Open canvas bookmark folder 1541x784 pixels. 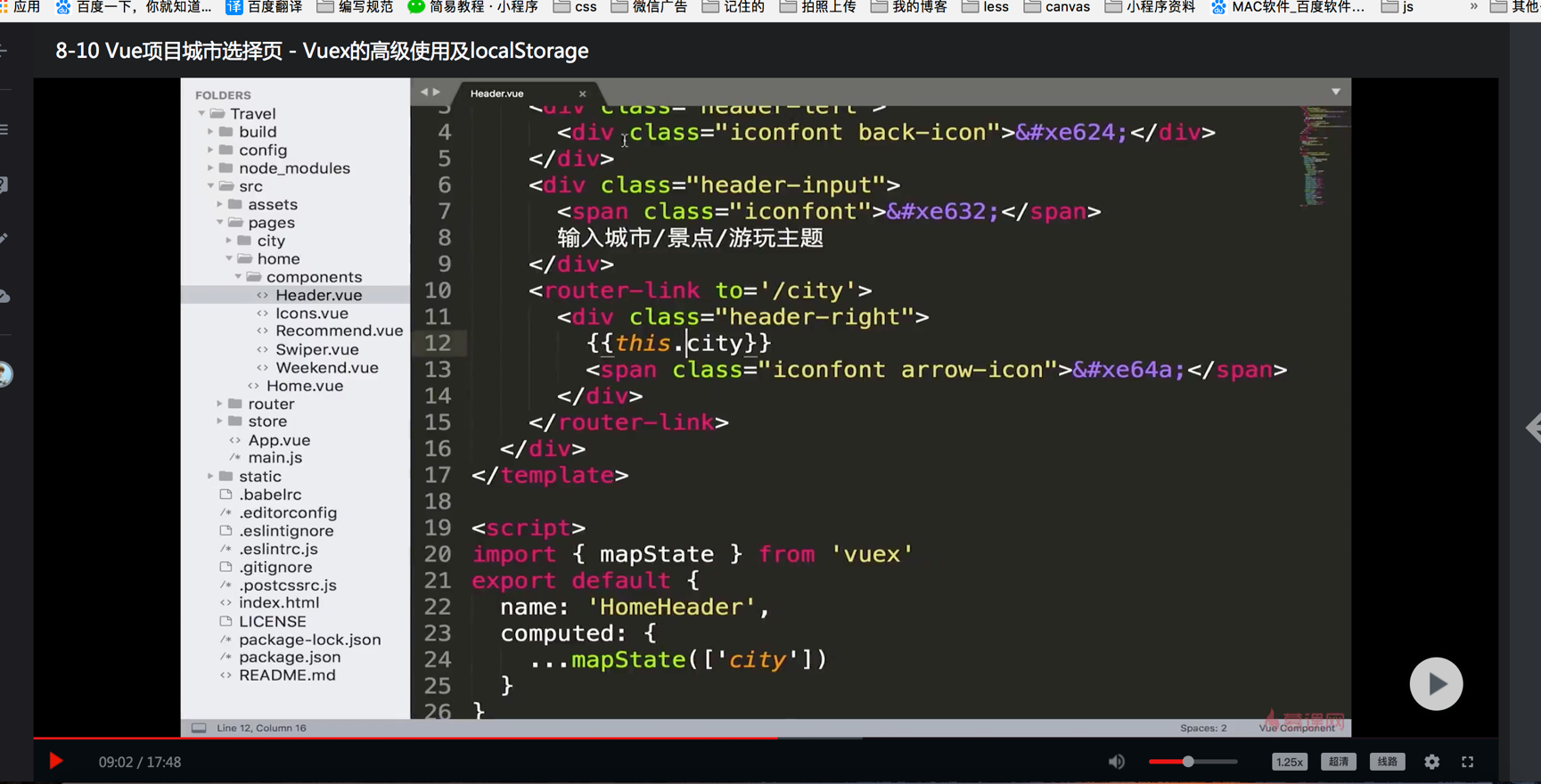(1057, 7)
